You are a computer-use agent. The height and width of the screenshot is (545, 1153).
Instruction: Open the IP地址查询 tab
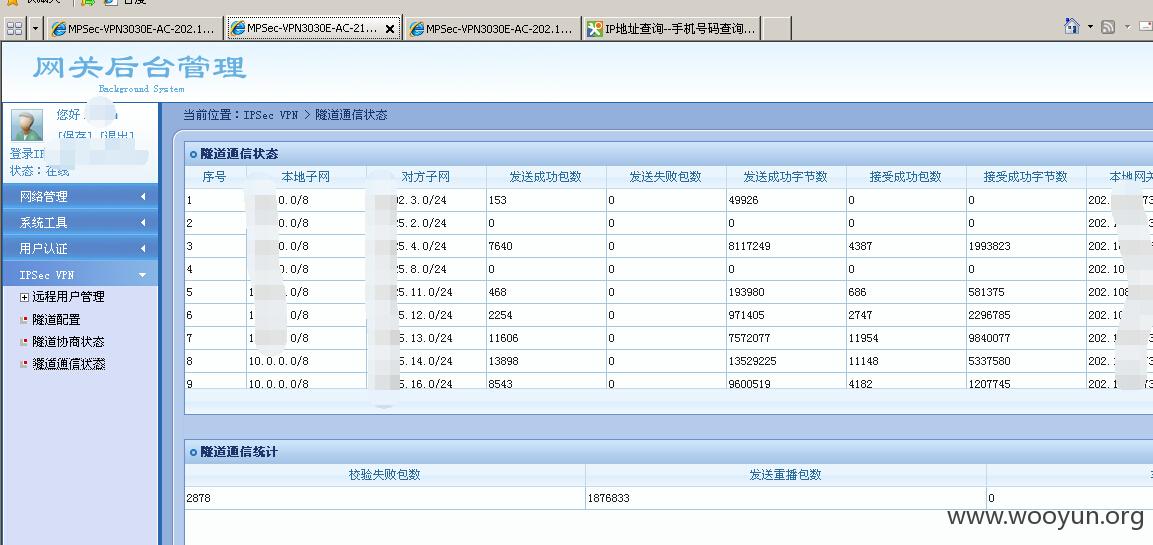671,29
